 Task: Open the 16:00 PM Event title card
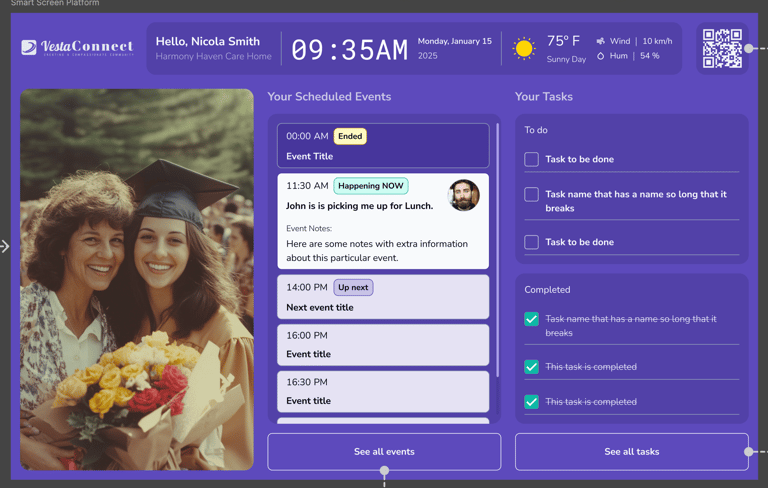[x=383, y=345]
